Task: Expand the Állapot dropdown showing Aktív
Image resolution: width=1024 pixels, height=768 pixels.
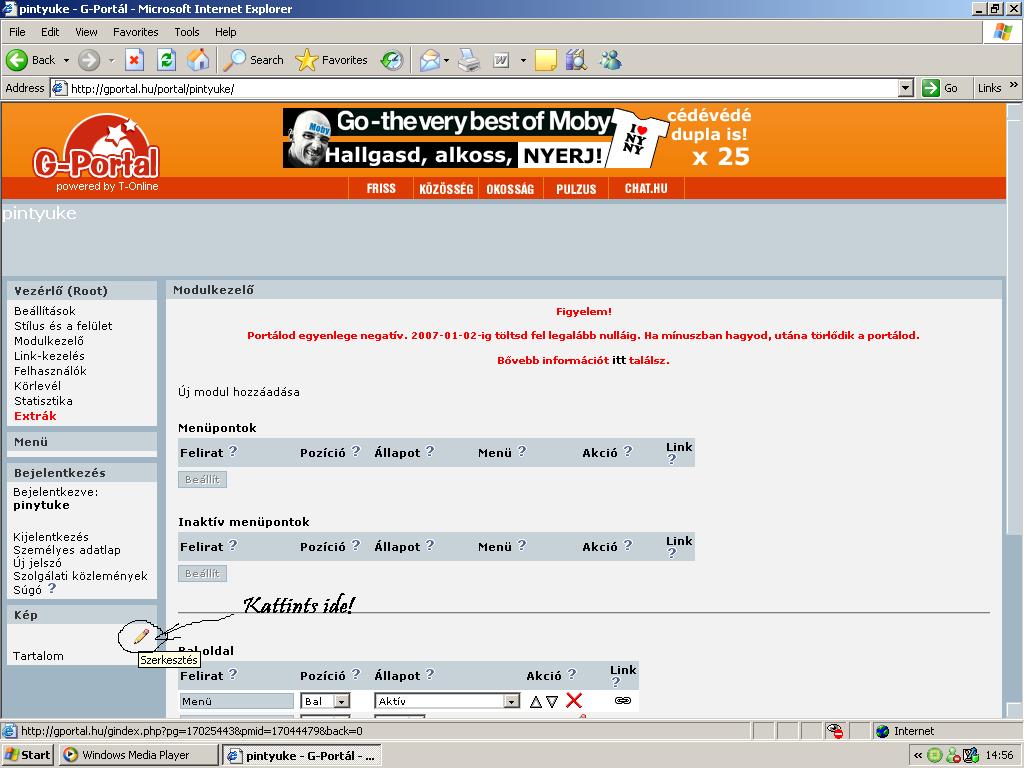Action: tap(511, 702)
